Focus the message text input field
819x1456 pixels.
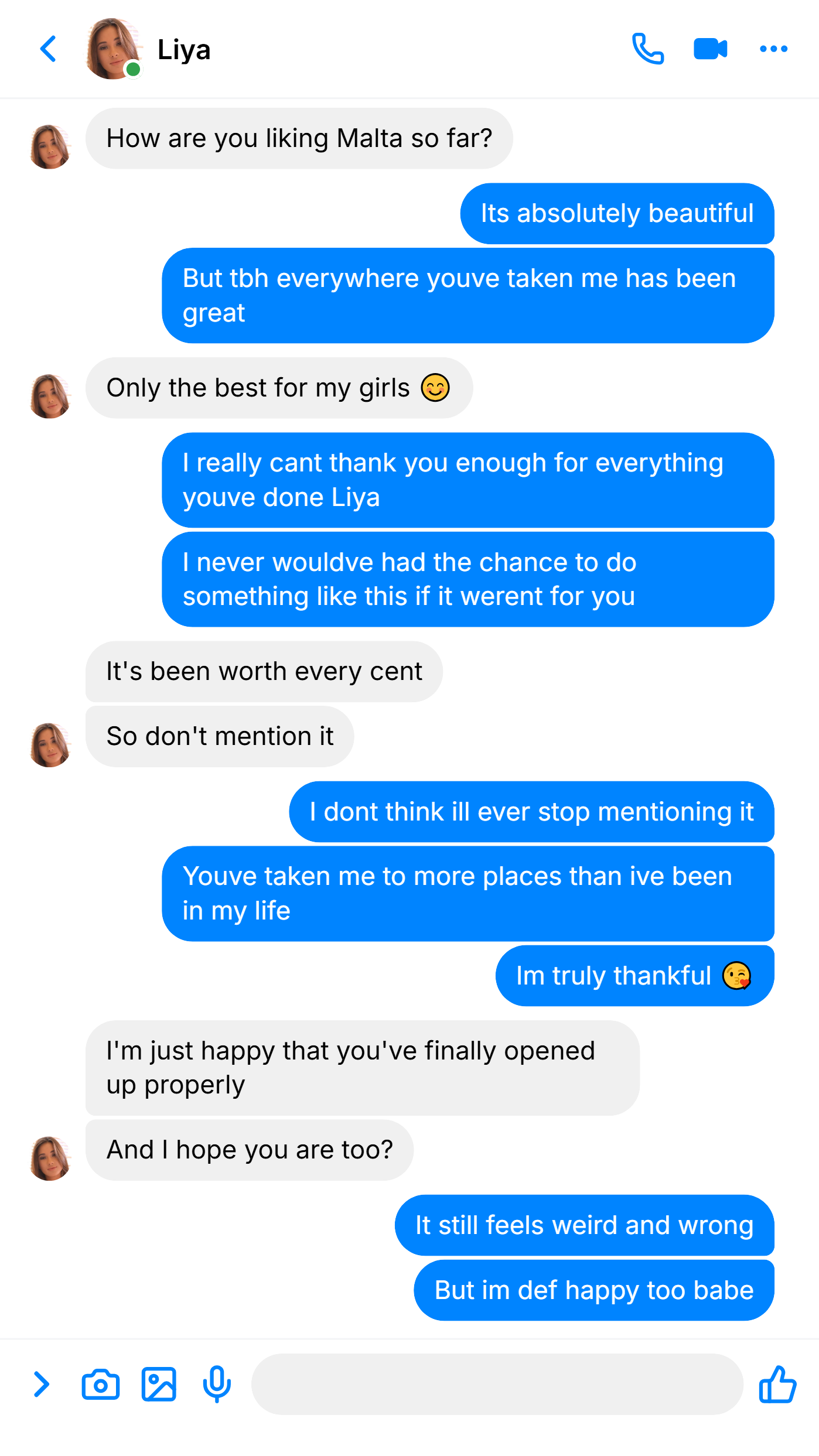pyautogui.click(x=497, y=1385)
